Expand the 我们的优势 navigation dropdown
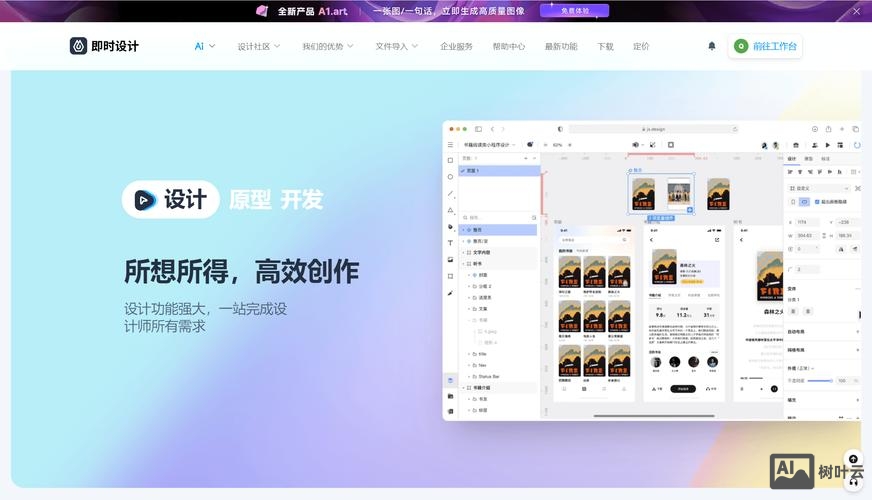872x500 pixels. (x=328, y=46)
